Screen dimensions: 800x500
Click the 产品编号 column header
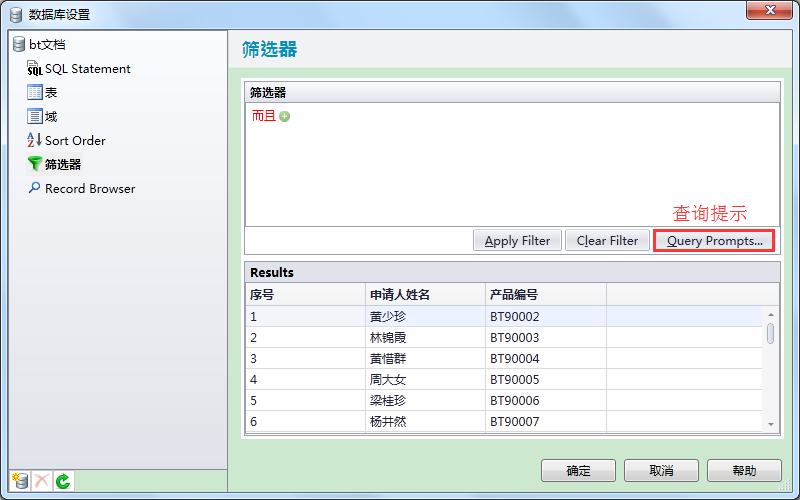pyautogui.click(x=546, y=294)
